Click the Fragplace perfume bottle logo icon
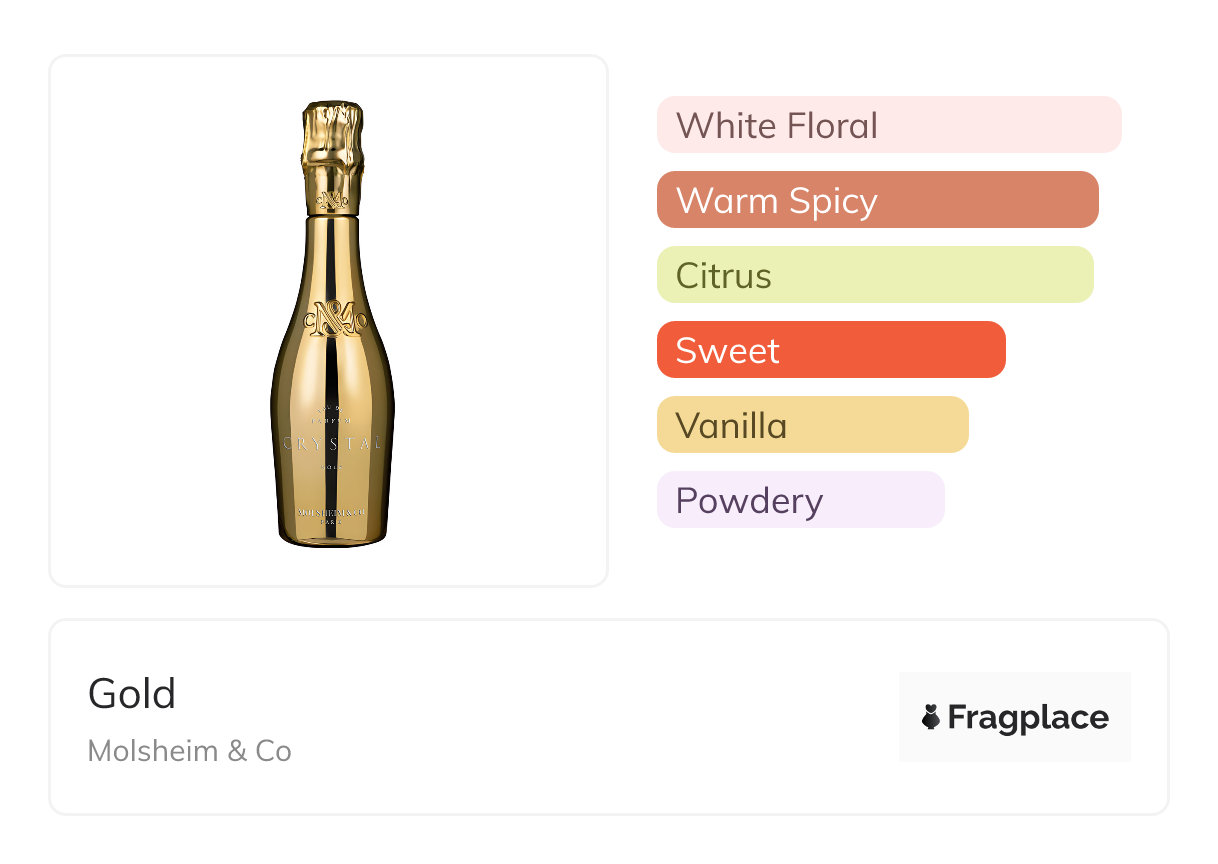 [x=931, y=717]
